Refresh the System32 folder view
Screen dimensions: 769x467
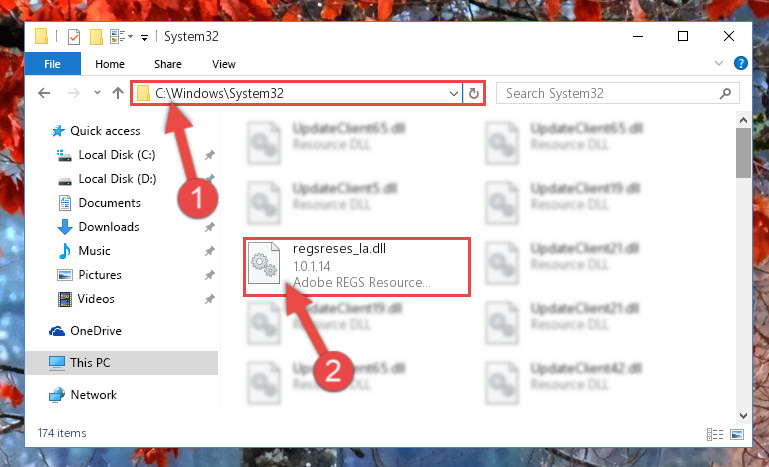pyautogui.click(x=473, y=93)
